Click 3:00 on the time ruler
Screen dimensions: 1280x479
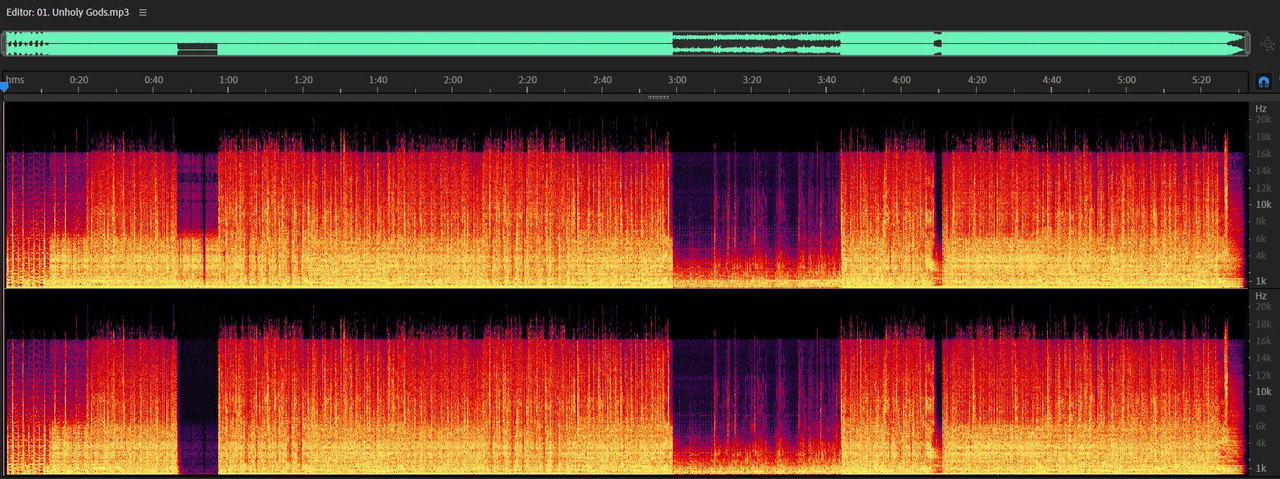[x=678, y=80]
